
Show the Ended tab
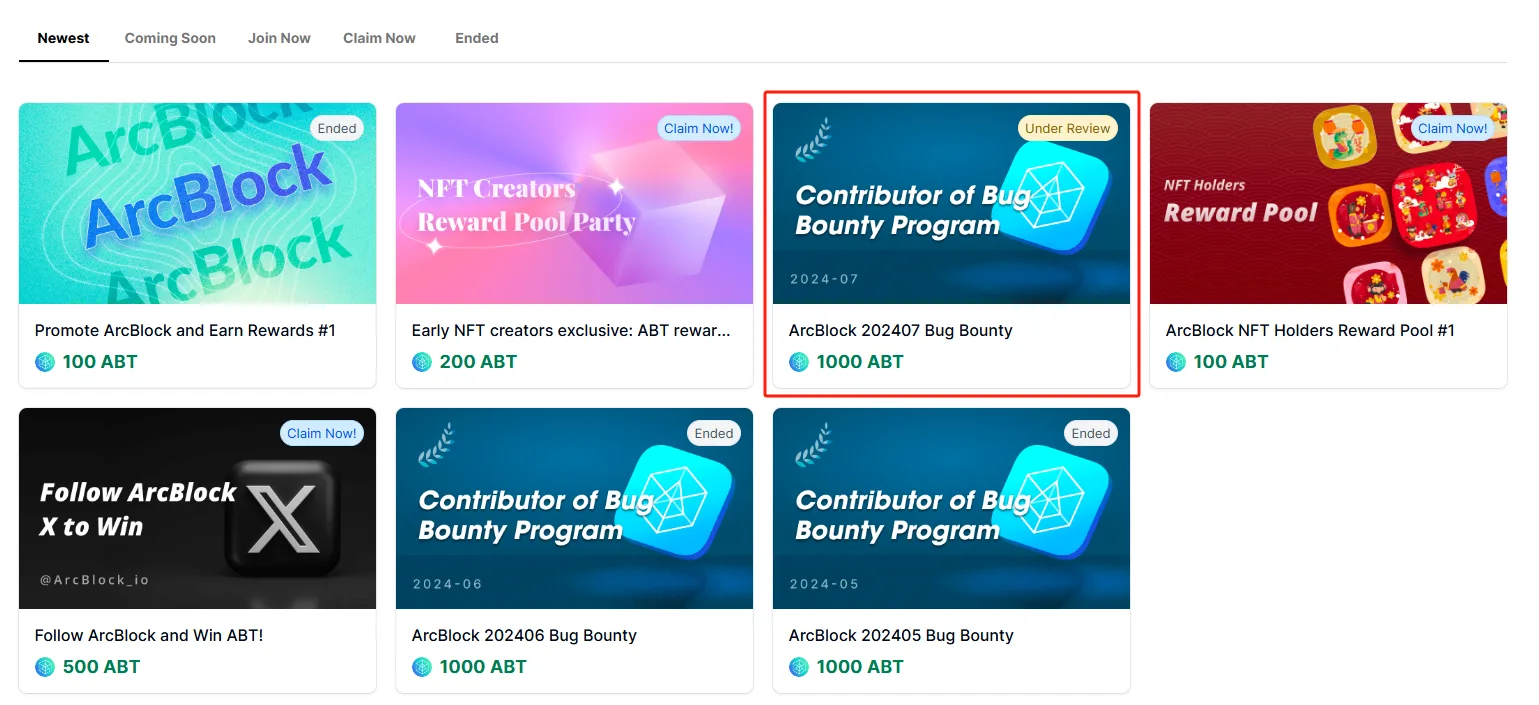point(477,38)
